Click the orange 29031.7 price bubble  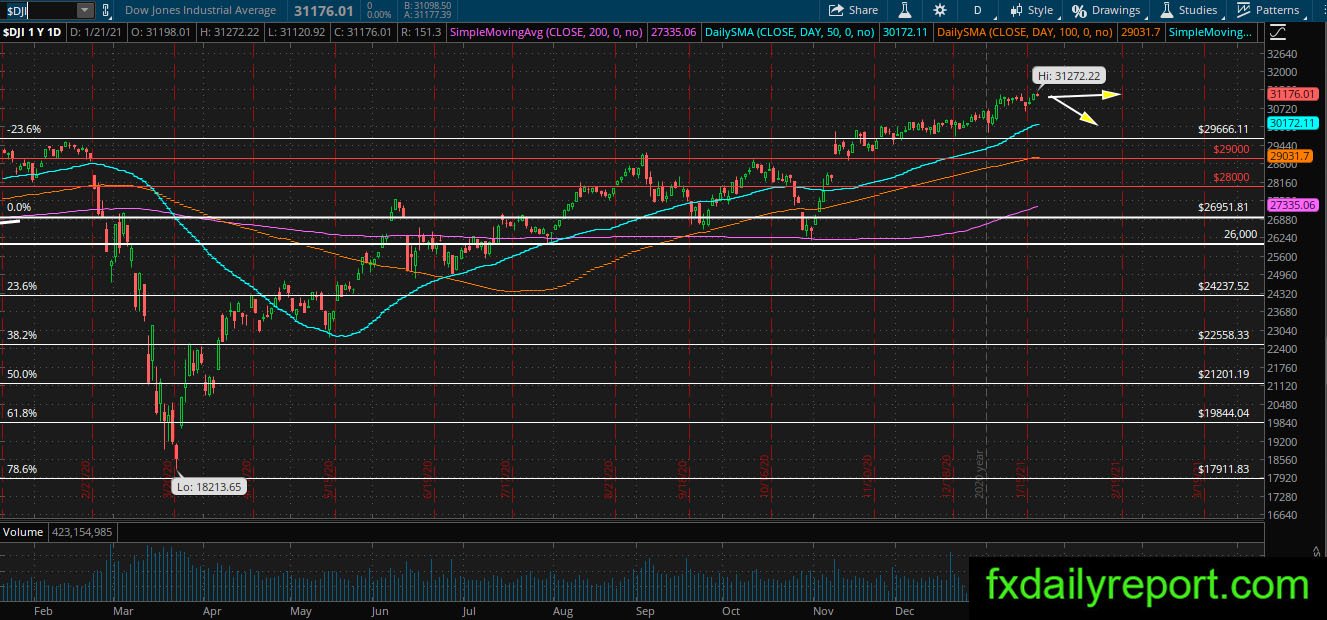[x=1288, y=156]
